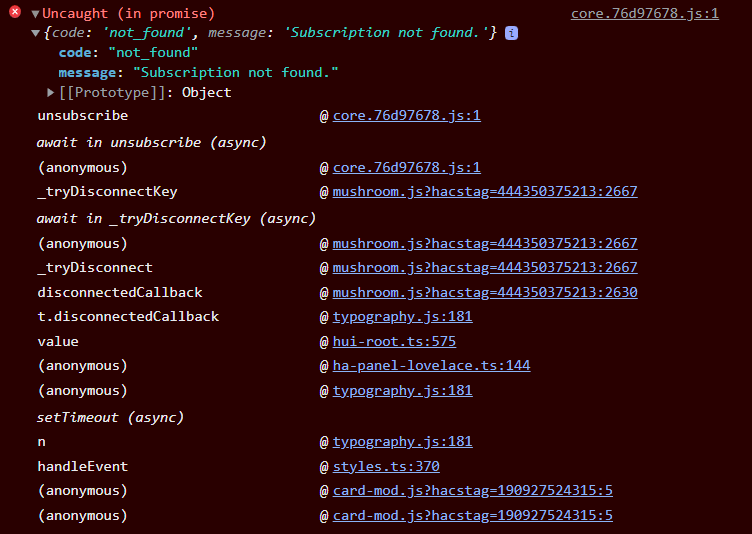Select the 'handleEvent' stack frame name
752x534 pixels.
pos(83,466)
